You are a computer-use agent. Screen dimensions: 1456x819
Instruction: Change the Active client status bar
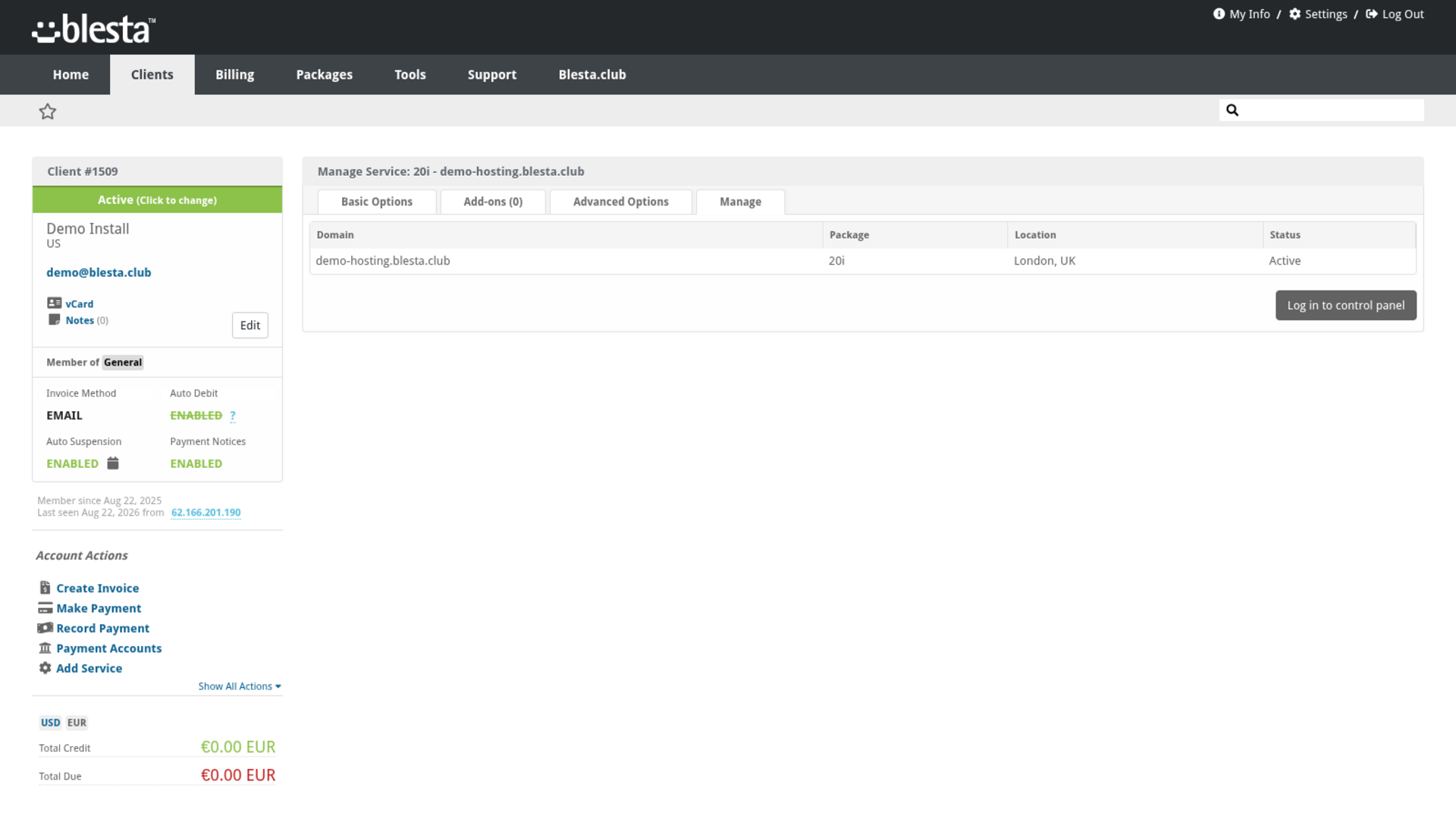tap(157, 199)
